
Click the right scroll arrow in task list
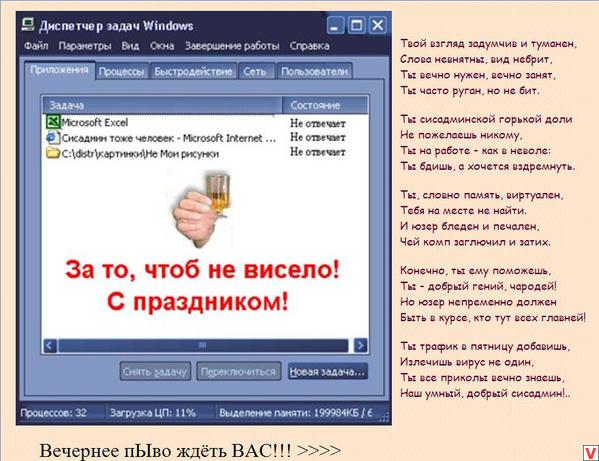tap(361, 346)
